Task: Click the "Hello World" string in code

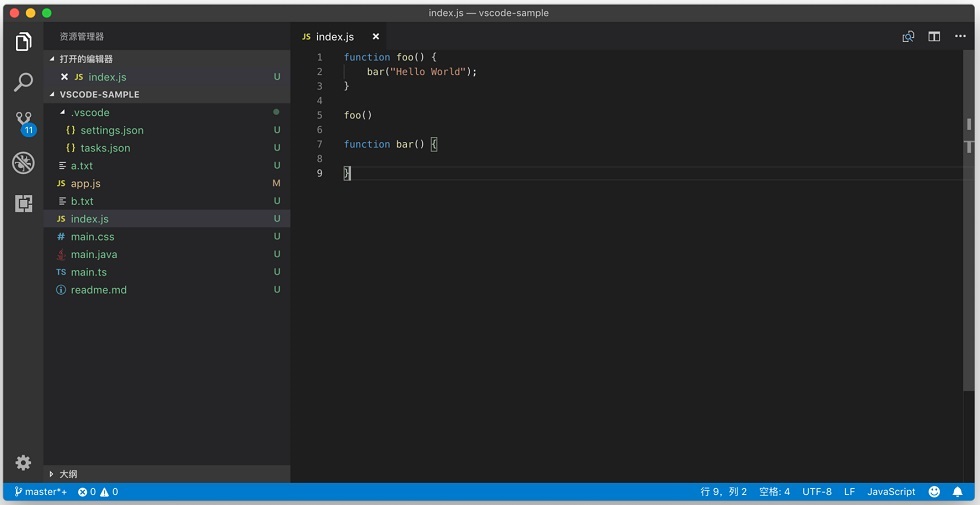Action: [428, 72]
